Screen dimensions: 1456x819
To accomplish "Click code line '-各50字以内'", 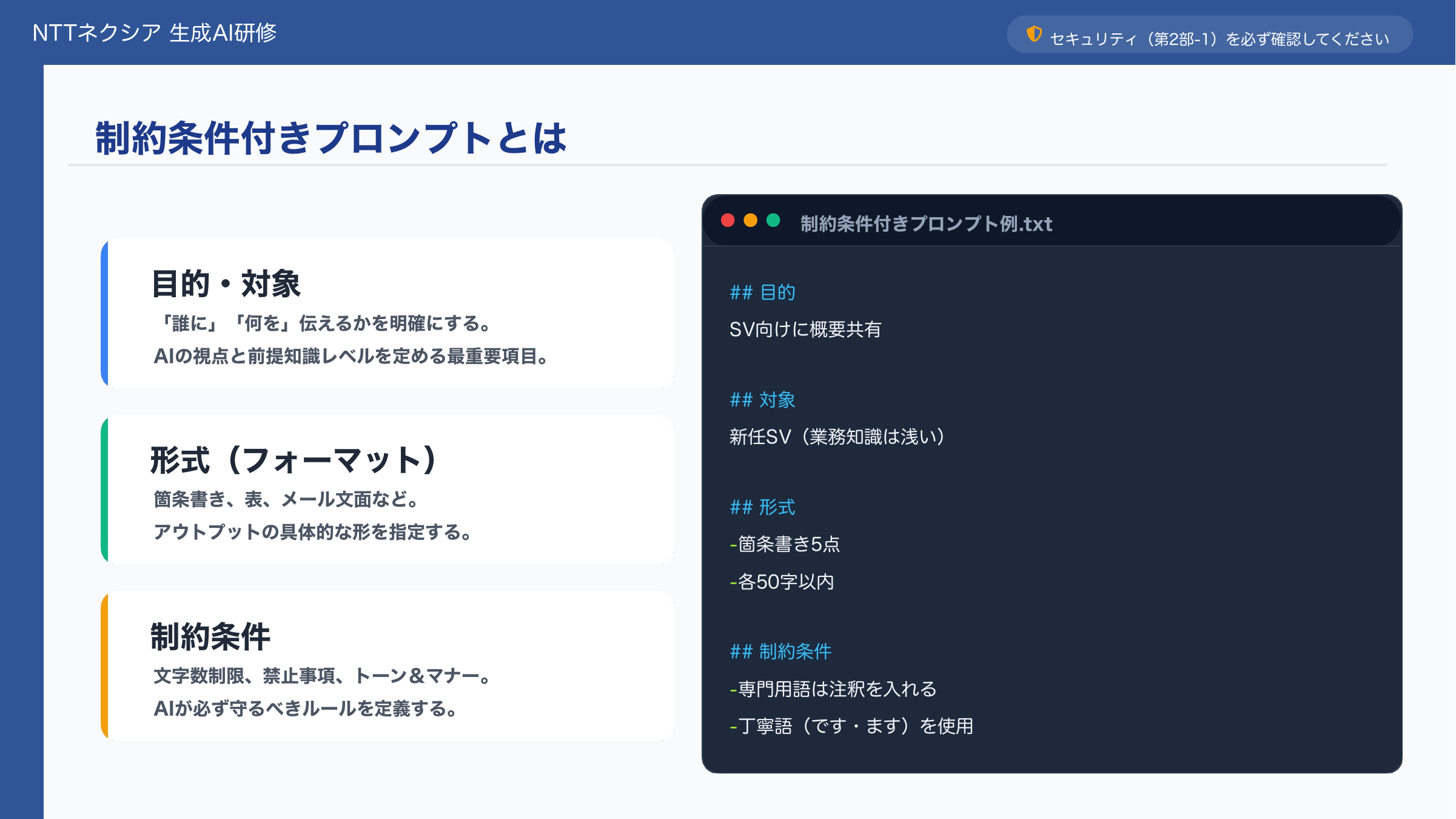I will point(782,582).
